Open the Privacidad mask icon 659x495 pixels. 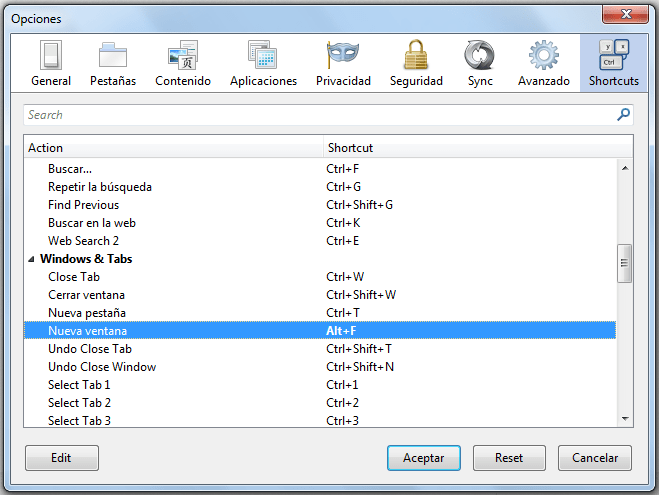pos(343,55)
